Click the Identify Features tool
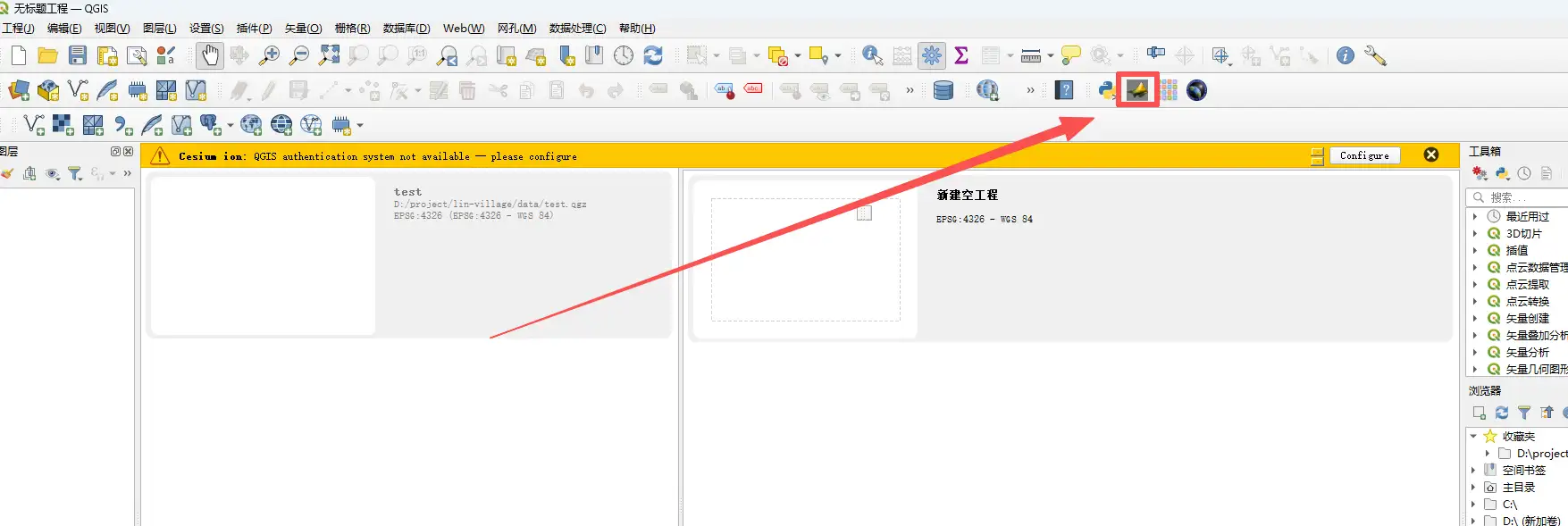The height and width of the screenshot is (526, 1568). (872, 56)
